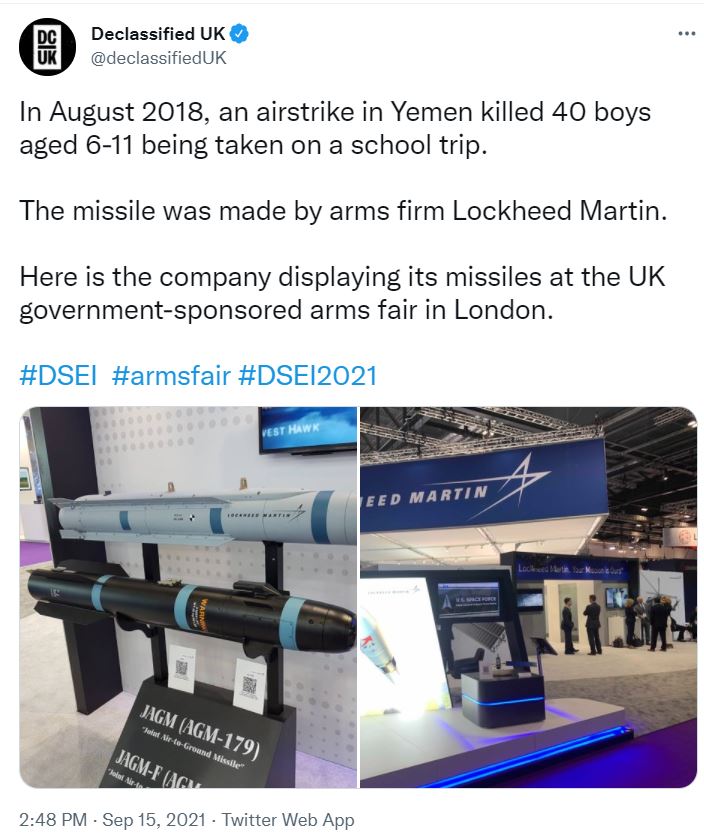Open the #DSEI hashtag
Image resolution: width=704 pixels, height=836 pixels.
pos(58,375)
